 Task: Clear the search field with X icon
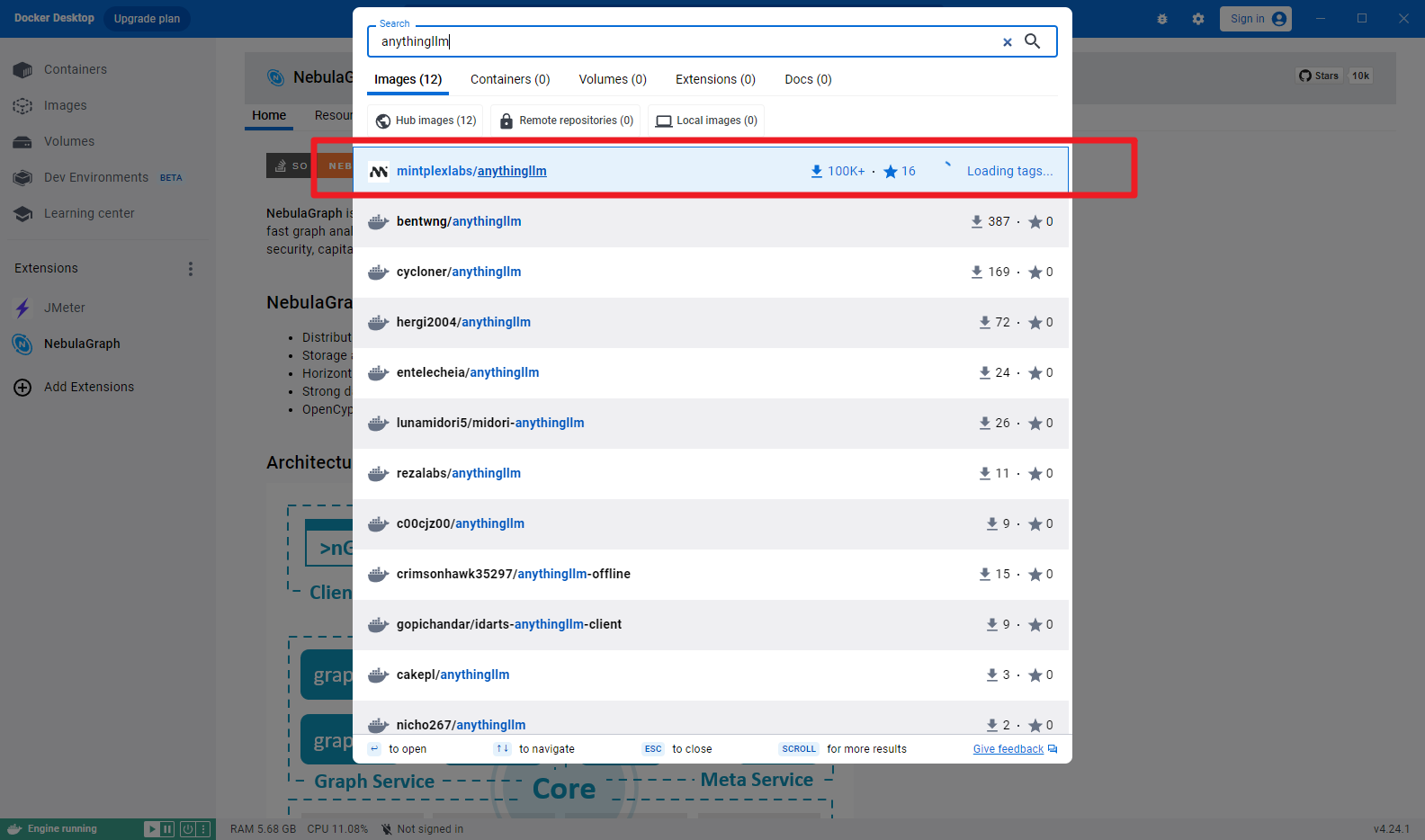point(1008,42)
